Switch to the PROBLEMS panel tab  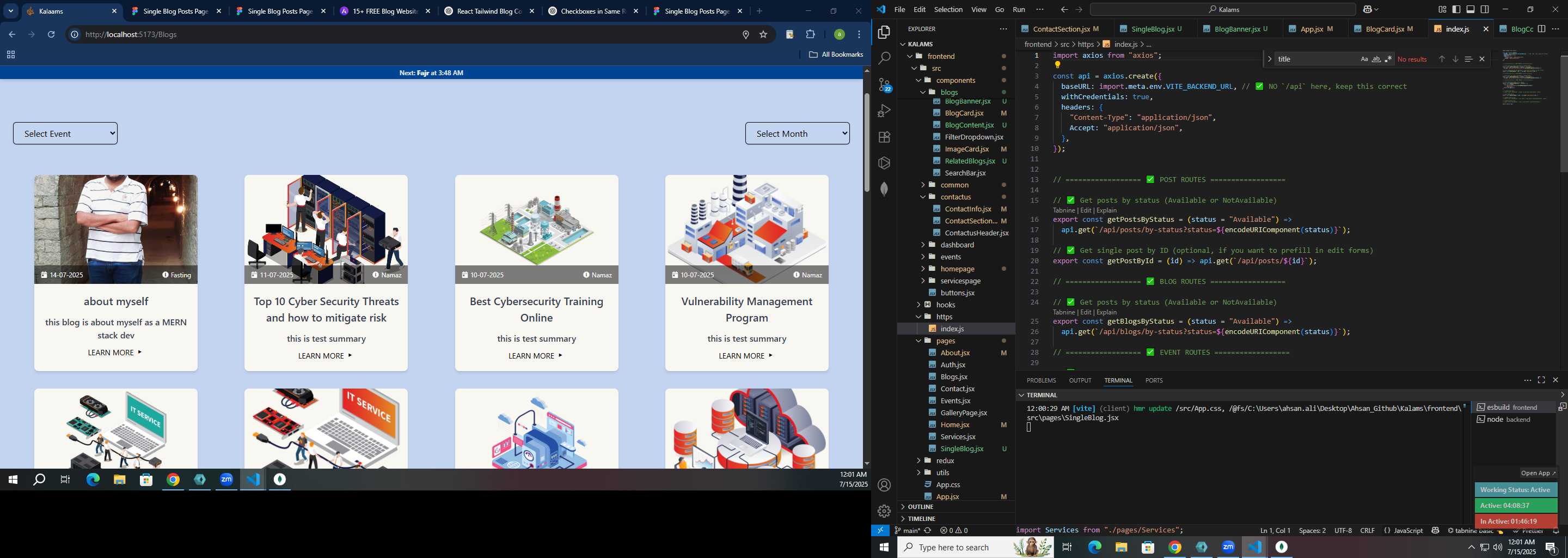click(1041, 380)
